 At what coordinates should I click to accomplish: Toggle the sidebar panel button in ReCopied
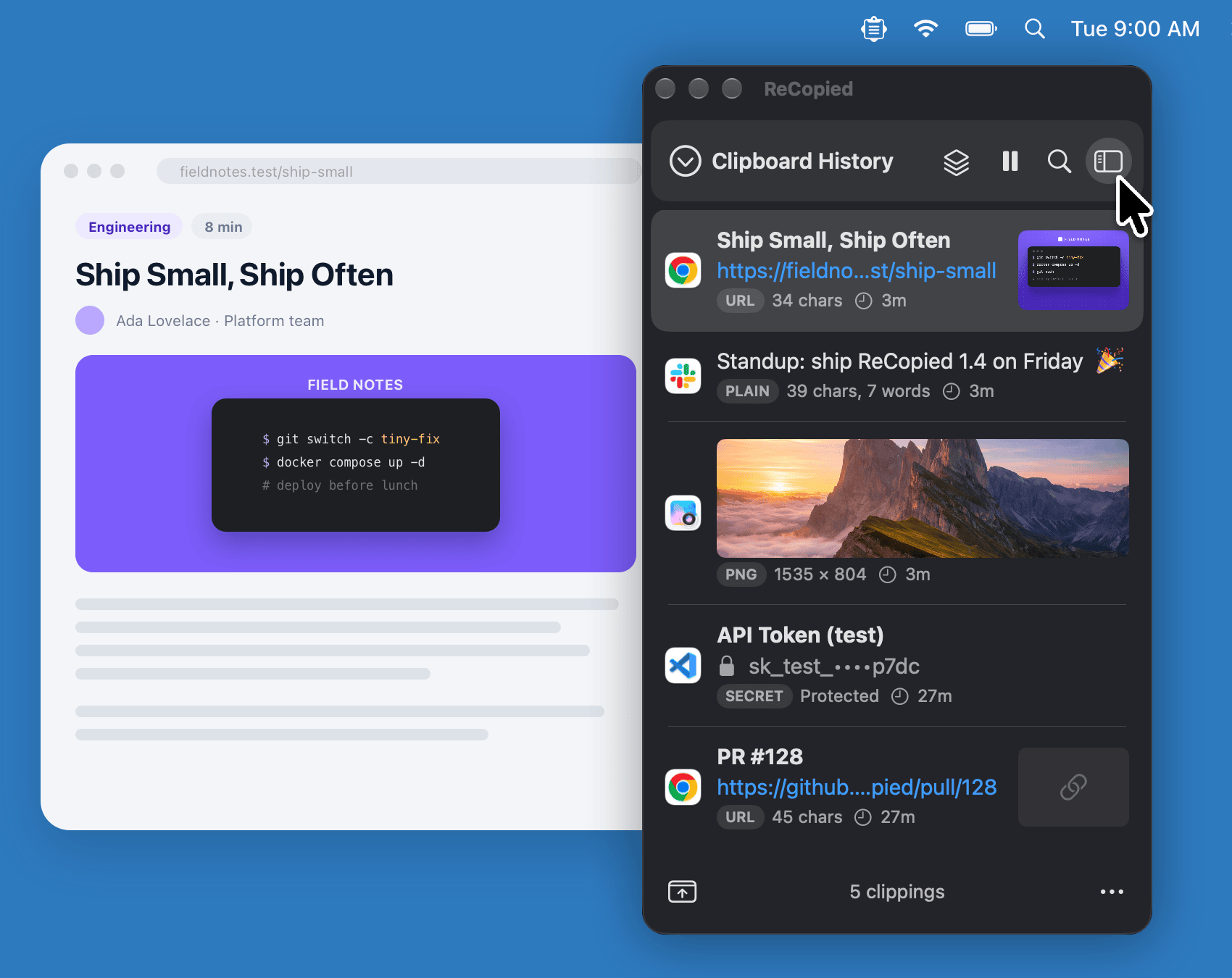pos(1108,161)
